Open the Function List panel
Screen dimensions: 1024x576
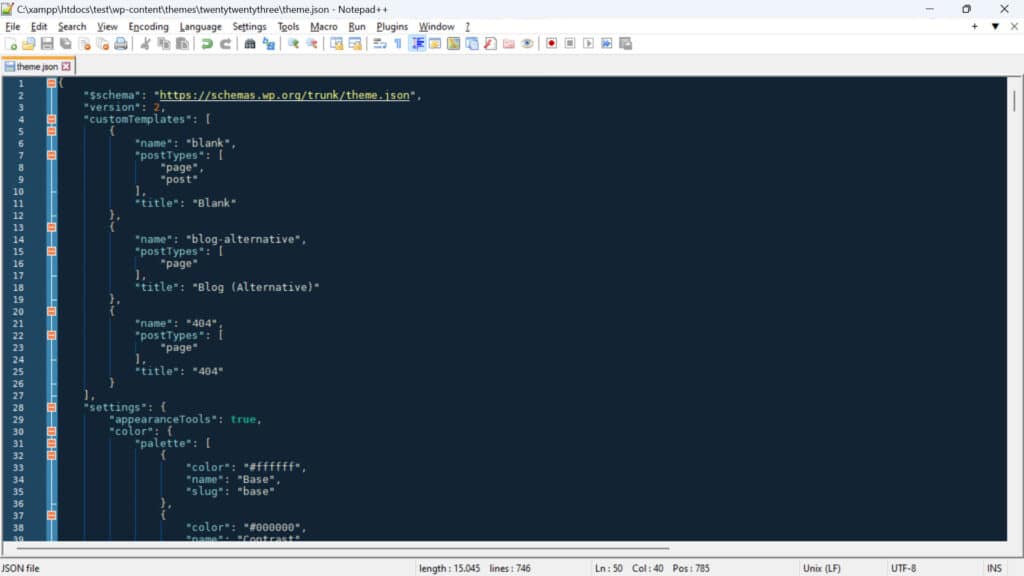pos(488,43)
